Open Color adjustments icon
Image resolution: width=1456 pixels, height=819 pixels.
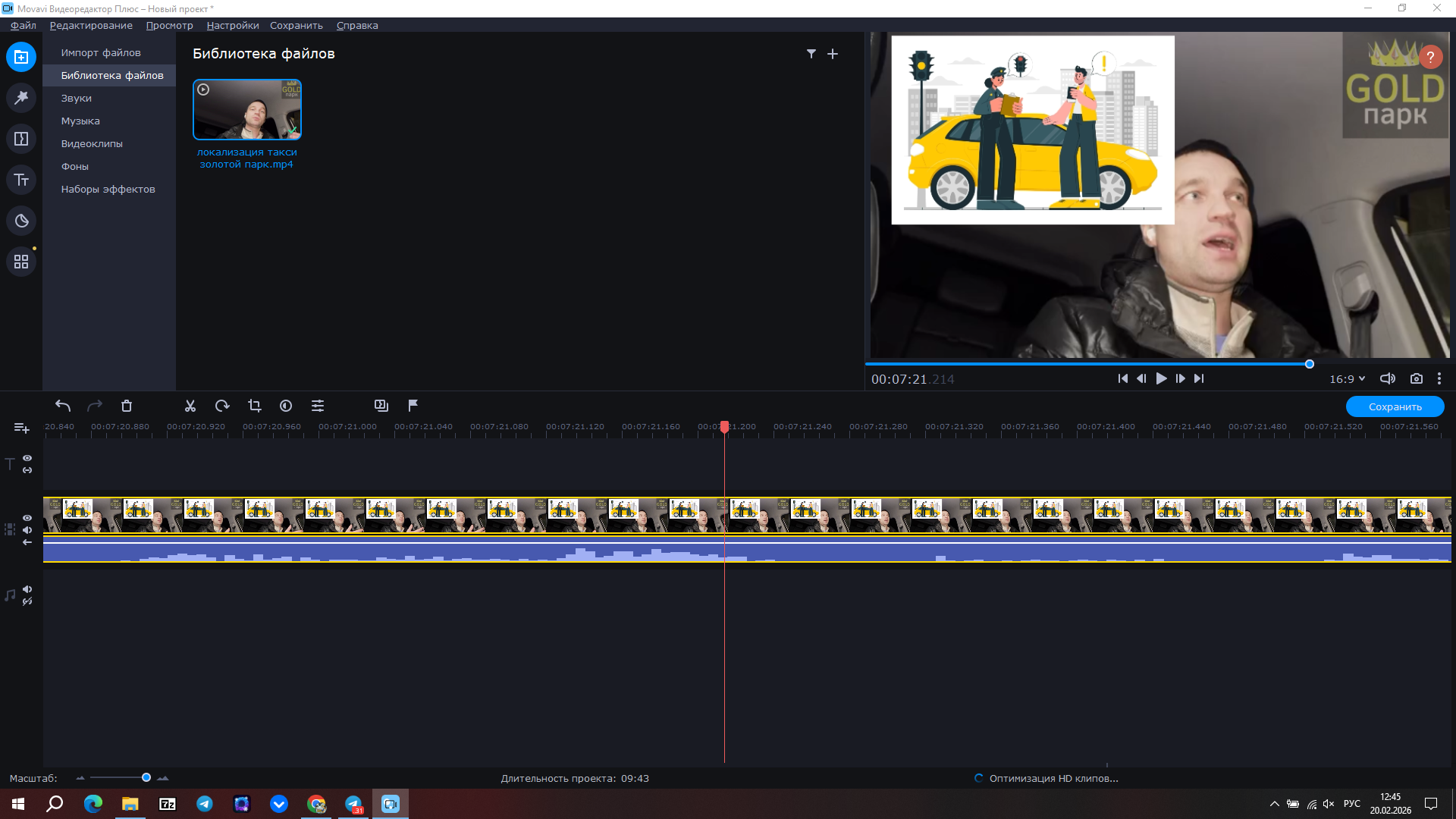pos(286,406)
